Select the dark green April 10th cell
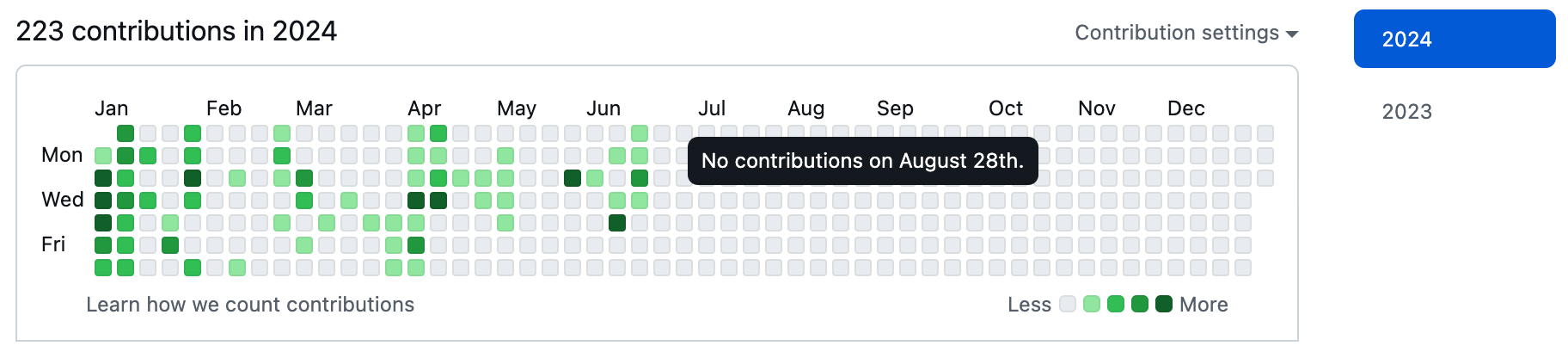 point(416,201)
